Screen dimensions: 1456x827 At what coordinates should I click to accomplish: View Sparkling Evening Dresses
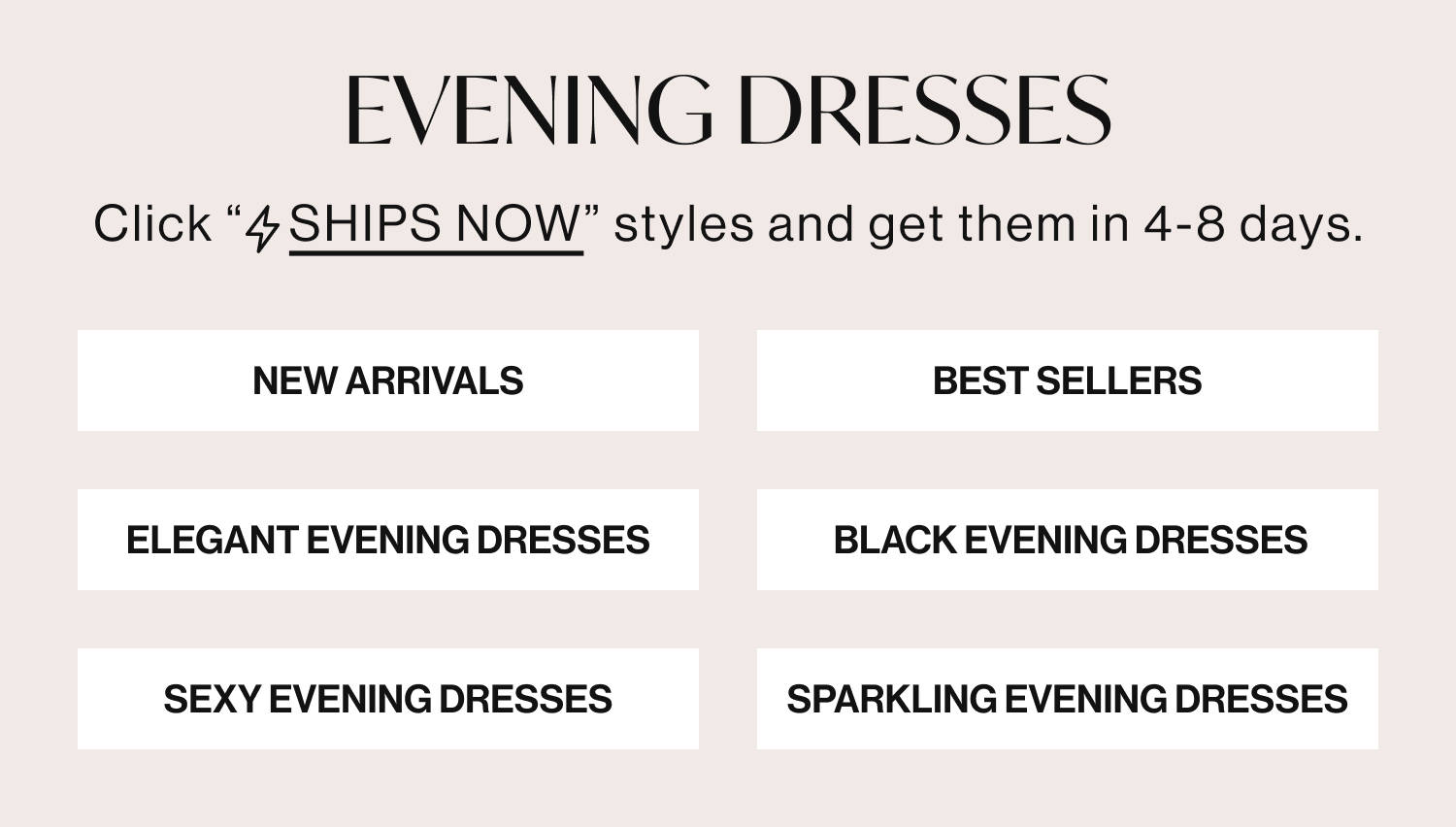[1067, 699]
